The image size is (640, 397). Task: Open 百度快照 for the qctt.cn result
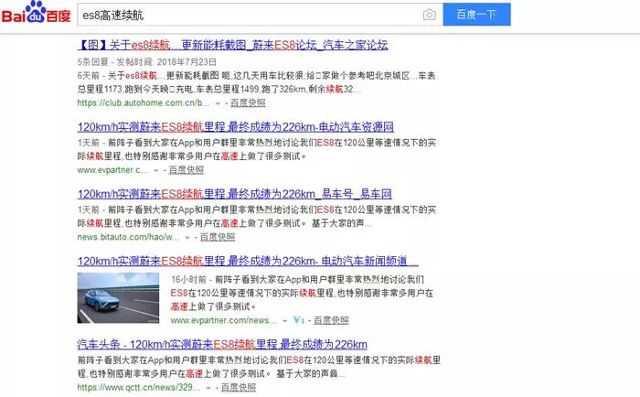238,387
